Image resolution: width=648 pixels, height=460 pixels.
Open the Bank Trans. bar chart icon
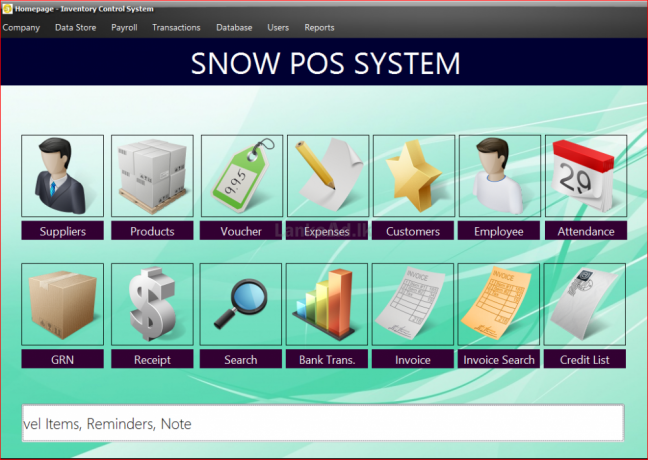click(x=327, y=304)
